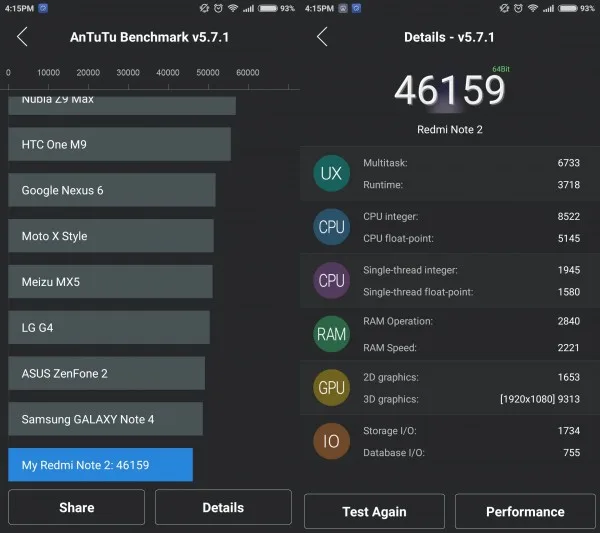600x533 pixels.
Task: Tap the Runtime score row
Action: click(471, 185)
